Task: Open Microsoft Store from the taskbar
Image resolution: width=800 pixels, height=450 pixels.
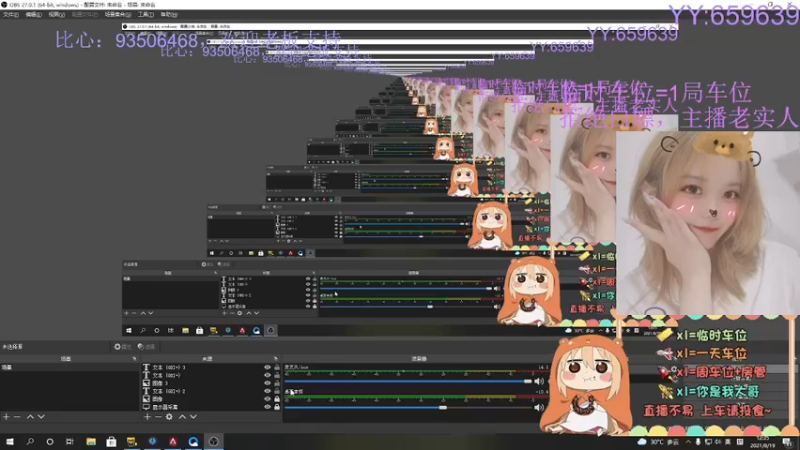Action: (111, 441)
